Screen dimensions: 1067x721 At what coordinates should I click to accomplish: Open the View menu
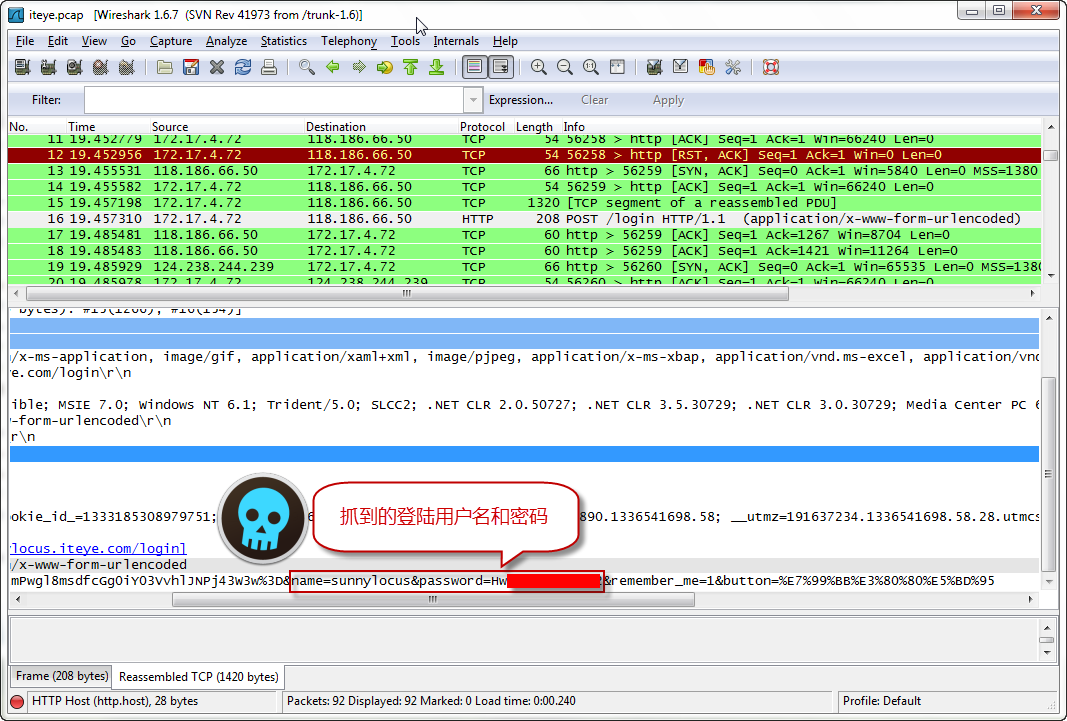click(94, 41)
